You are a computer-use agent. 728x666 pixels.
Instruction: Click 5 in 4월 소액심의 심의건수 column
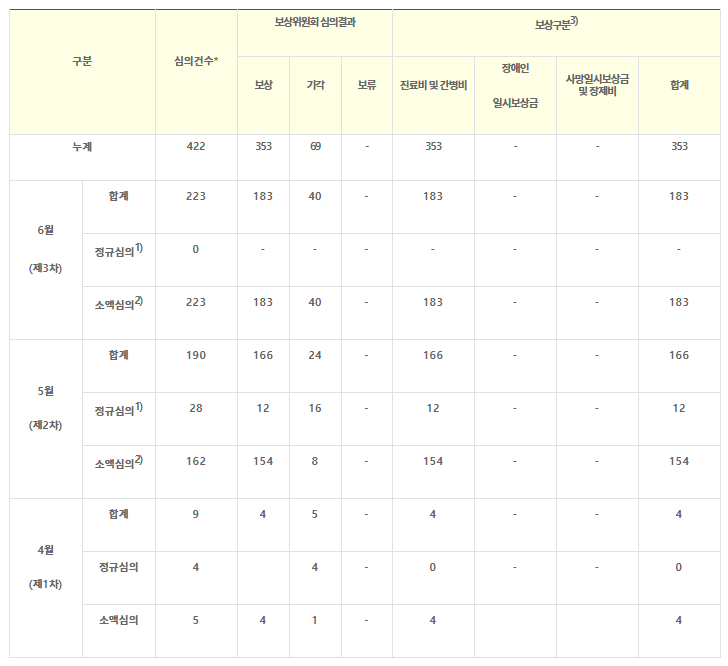click(x=195, y=620)
